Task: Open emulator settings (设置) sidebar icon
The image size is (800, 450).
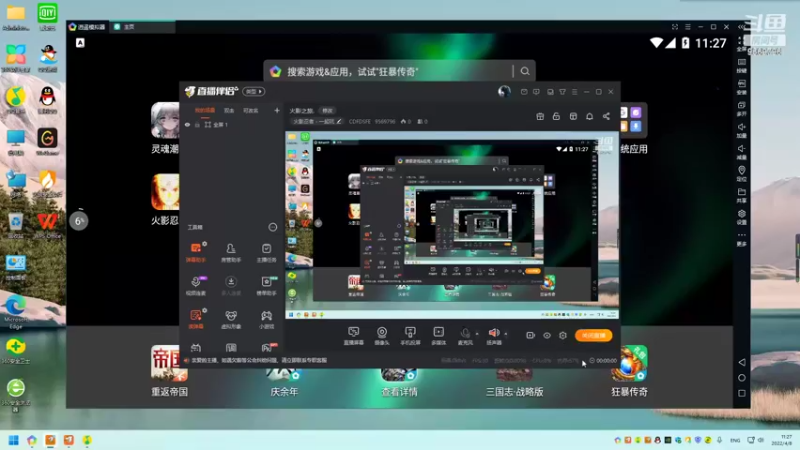Action: pos(742,216)
